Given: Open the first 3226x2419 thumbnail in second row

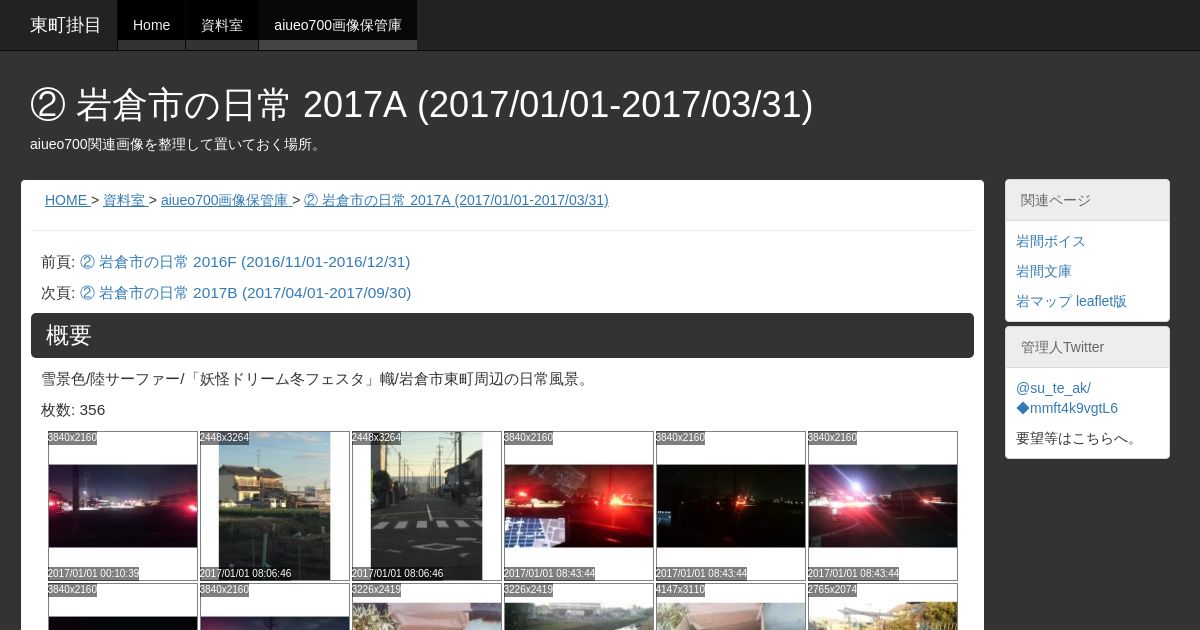Looking at the screenshot, I should [427, 607].
